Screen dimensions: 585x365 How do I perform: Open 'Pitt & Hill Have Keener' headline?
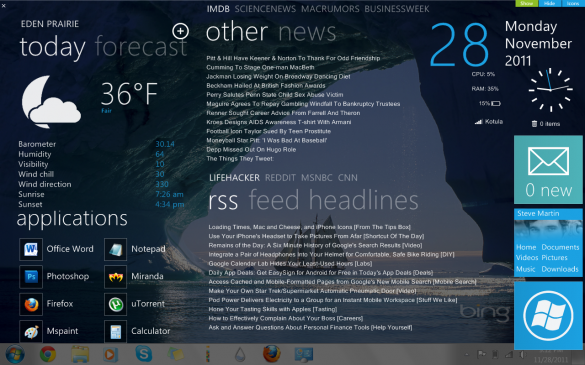coord(293,58)
